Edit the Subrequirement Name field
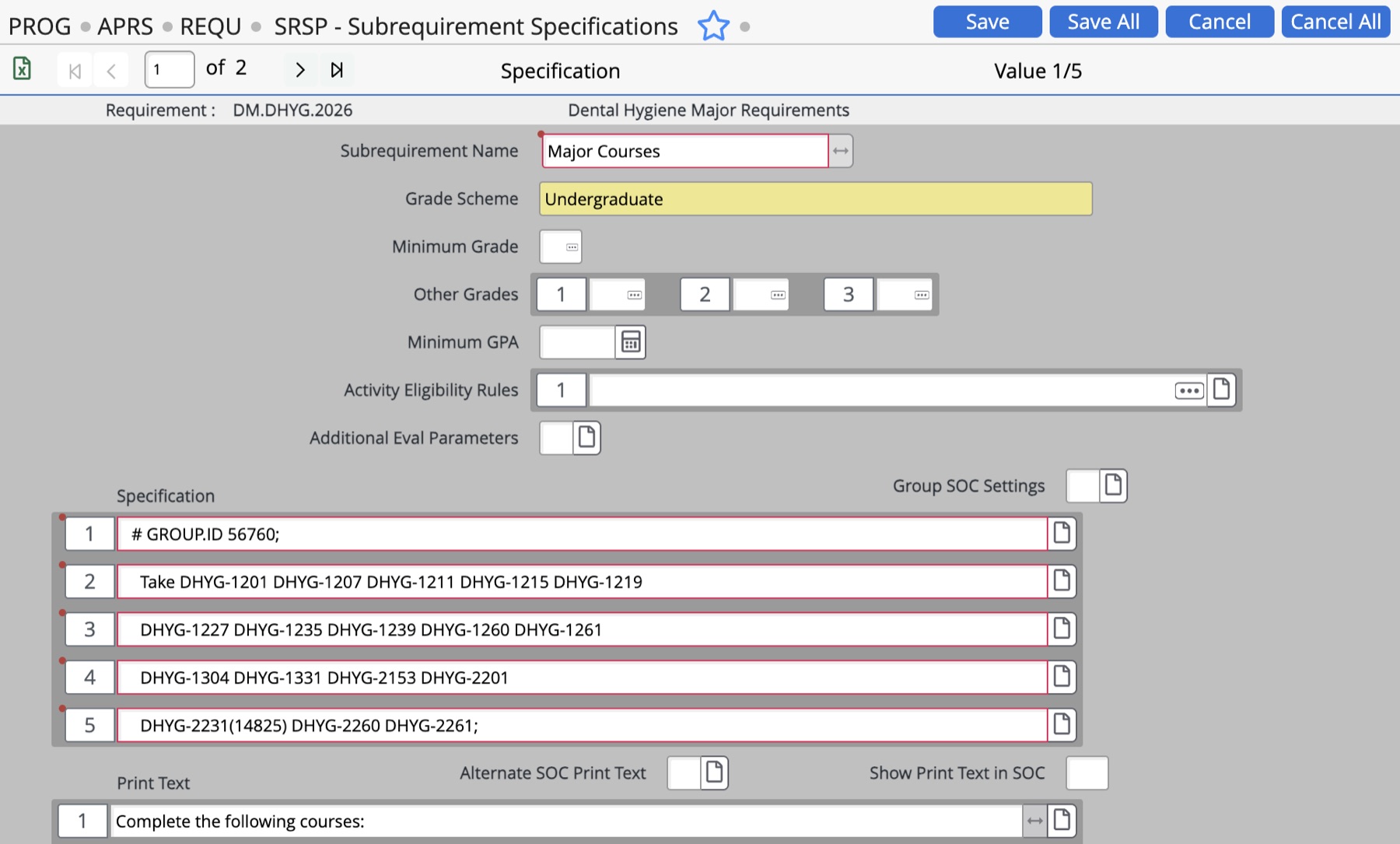The height and width of the screenshot is (844, 1400). 684,151
